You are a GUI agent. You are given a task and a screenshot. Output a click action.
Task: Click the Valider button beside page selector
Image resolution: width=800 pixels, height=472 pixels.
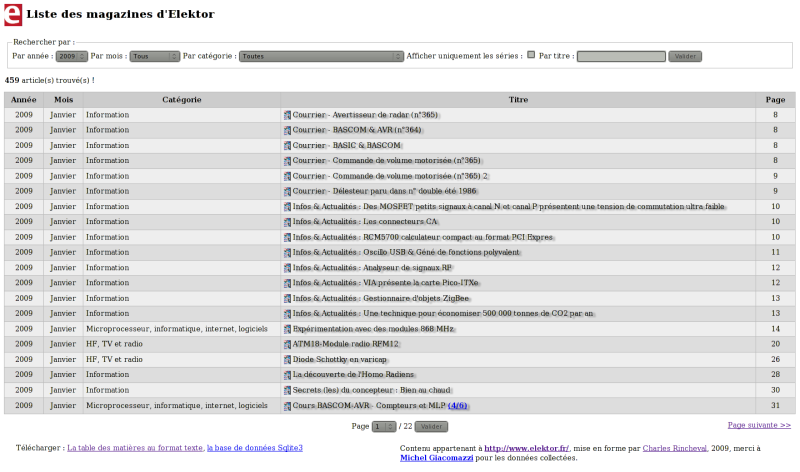pos(431,427)
